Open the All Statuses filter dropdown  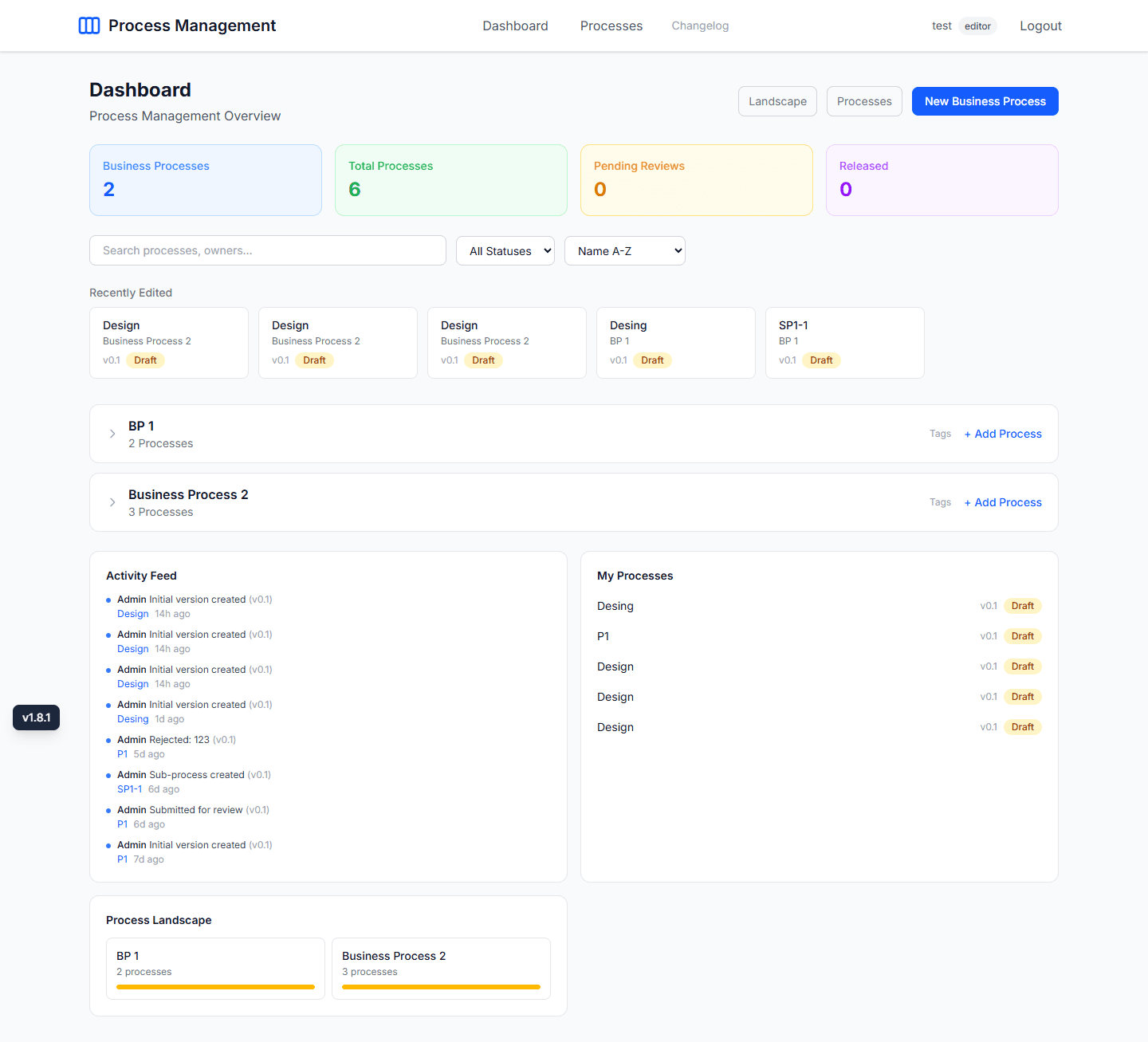point(505,250)
